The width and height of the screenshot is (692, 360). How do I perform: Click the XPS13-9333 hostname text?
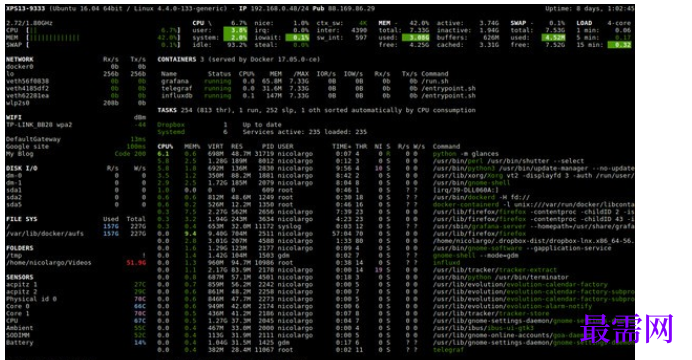point(26,8)
